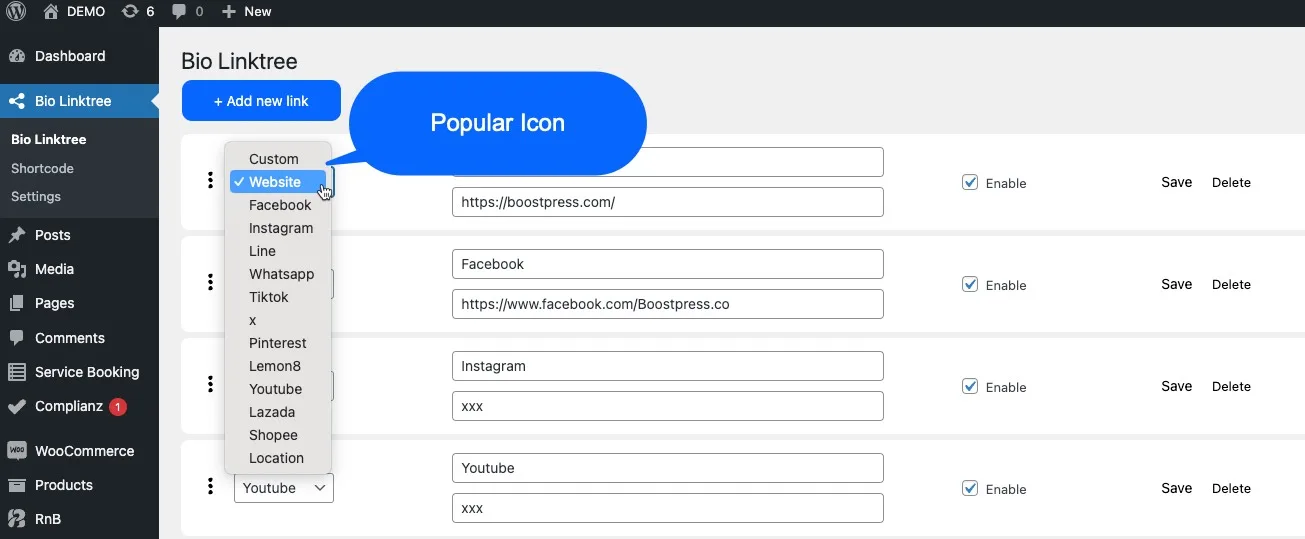
Task: Choose Pinterest from the icon dropdown list
Action: [x=277, y=343]
